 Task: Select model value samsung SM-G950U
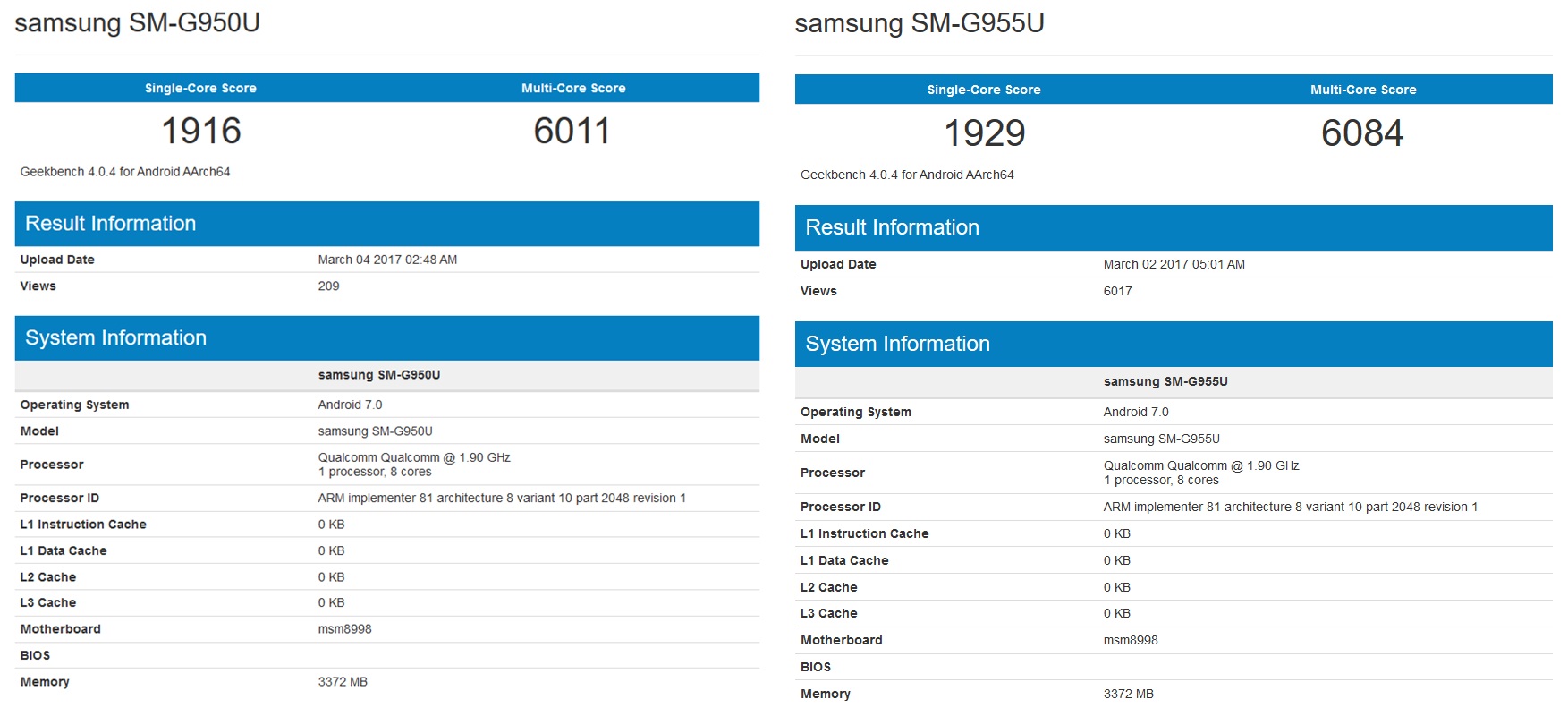[375, 431]
